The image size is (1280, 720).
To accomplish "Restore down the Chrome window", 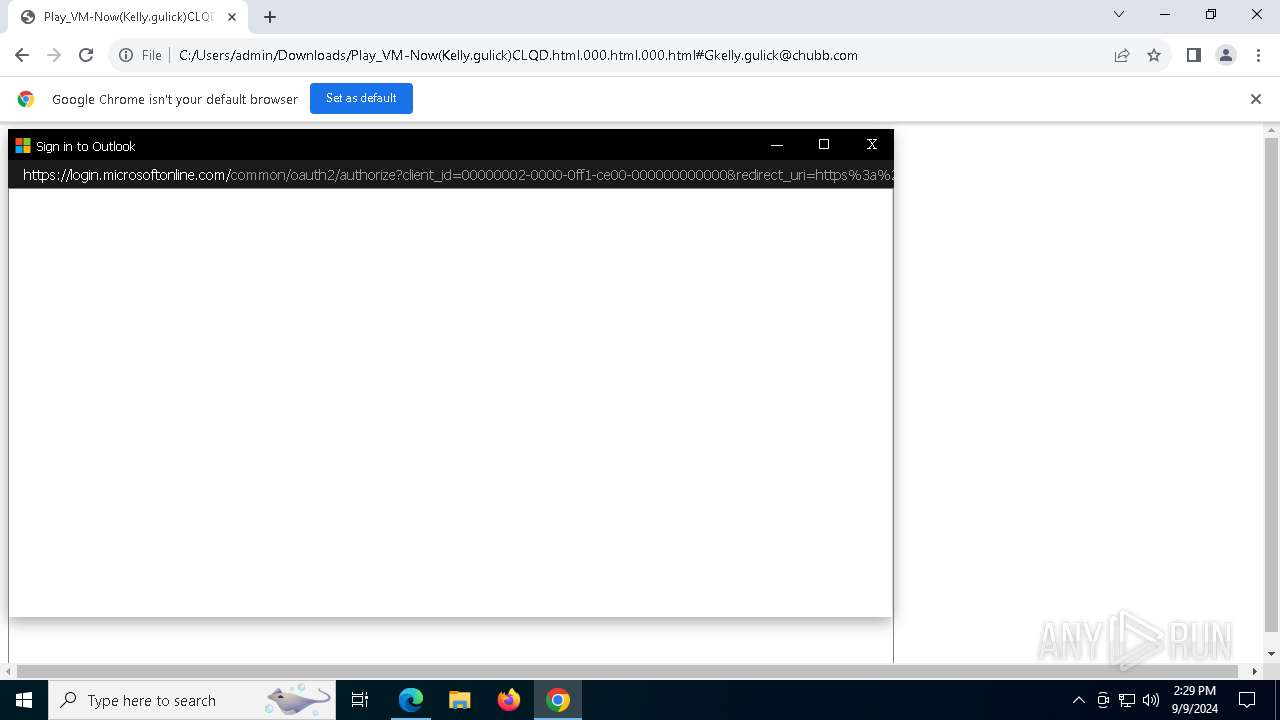I will coord(1211,14).
